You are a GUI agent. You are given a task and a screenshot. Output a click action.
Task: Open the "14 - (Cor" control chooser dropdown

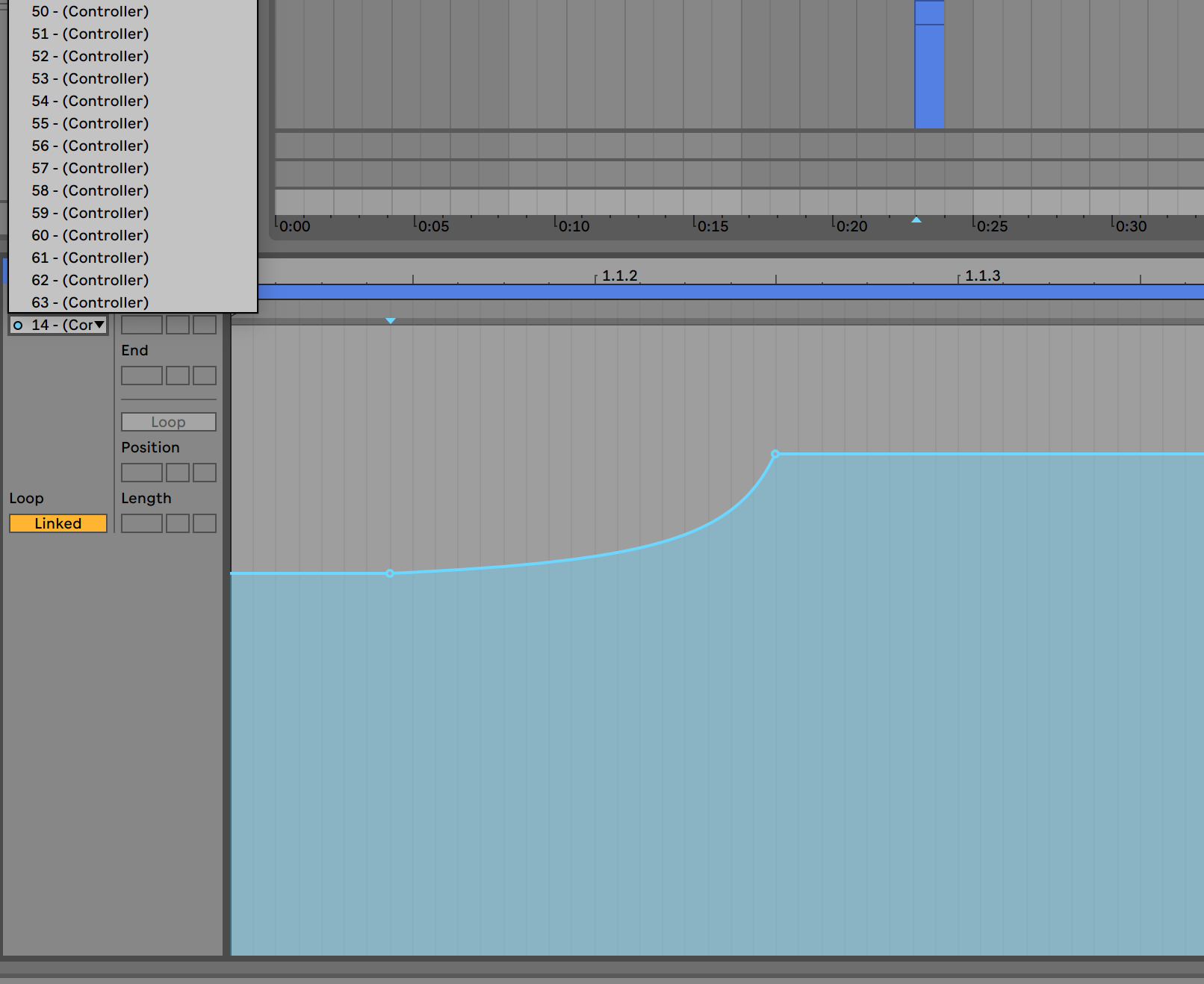click(58, 326)
